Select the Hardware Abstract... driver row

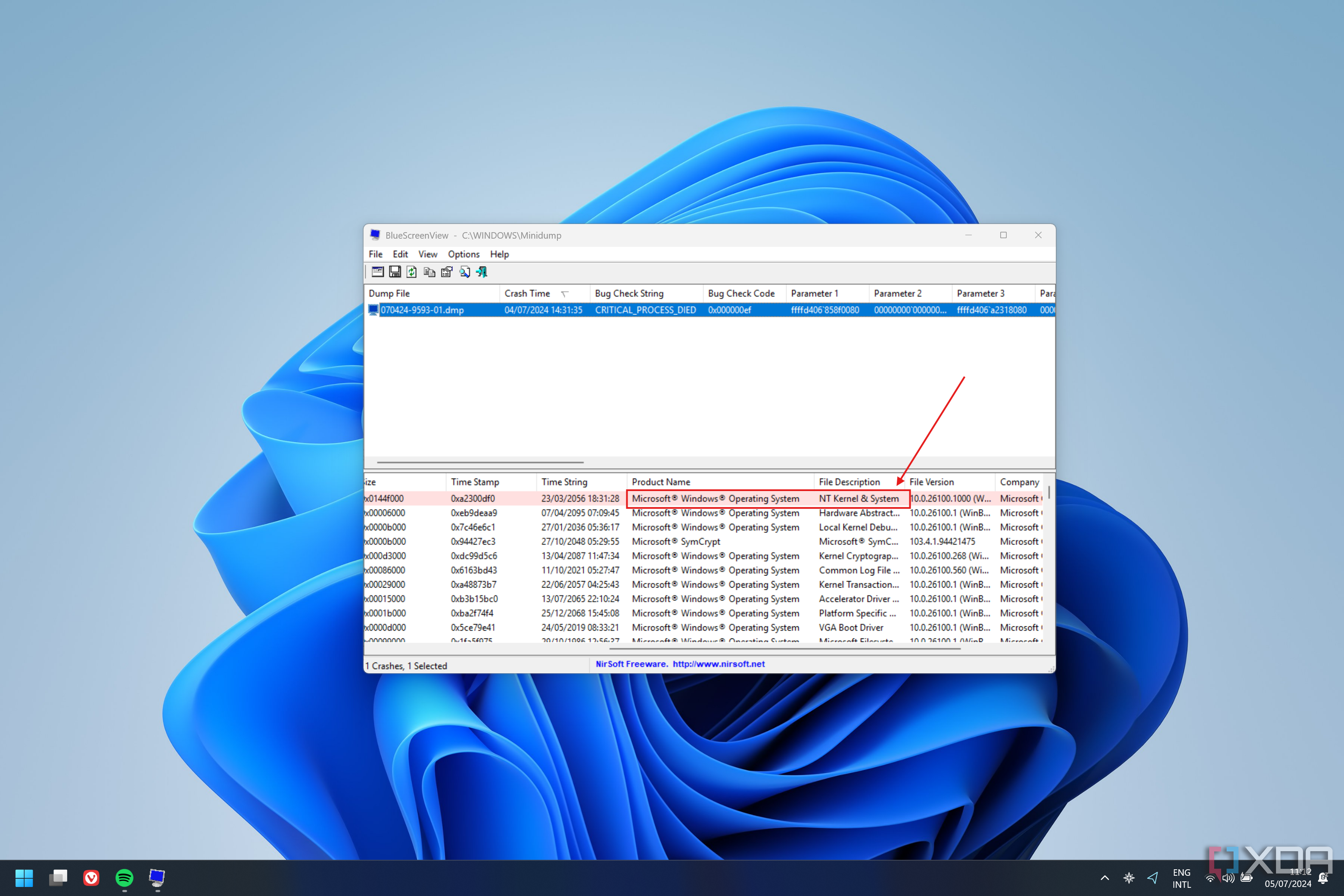[704, 513]
